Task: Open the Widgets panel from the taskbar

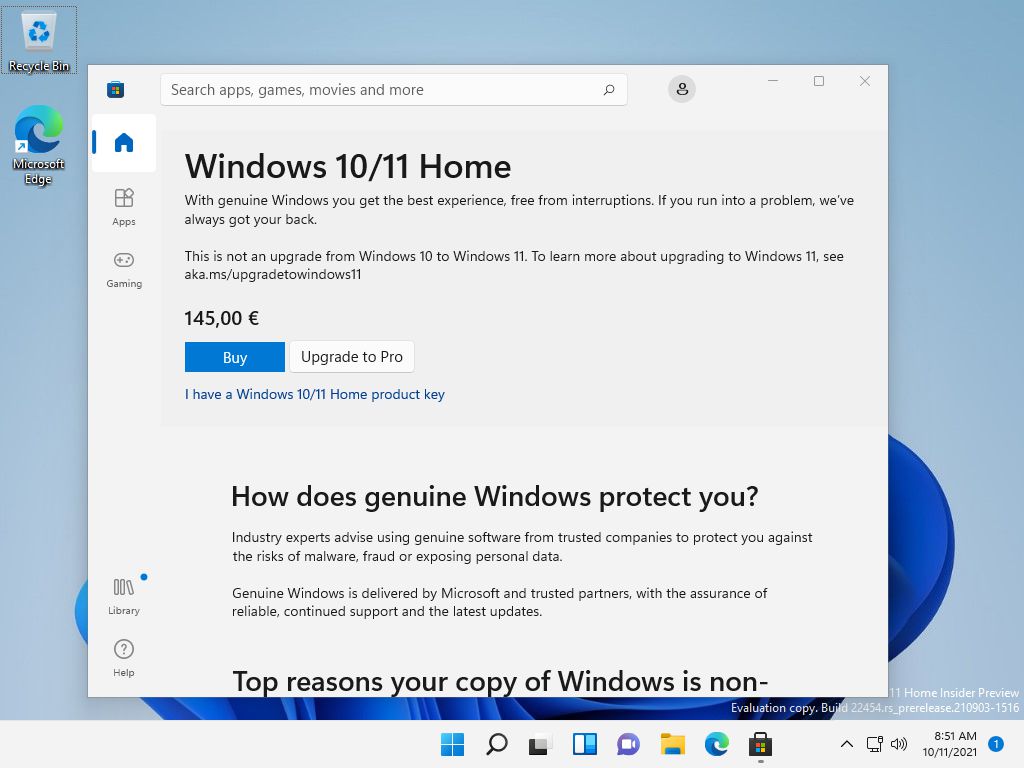Action: tap(584, 744)
